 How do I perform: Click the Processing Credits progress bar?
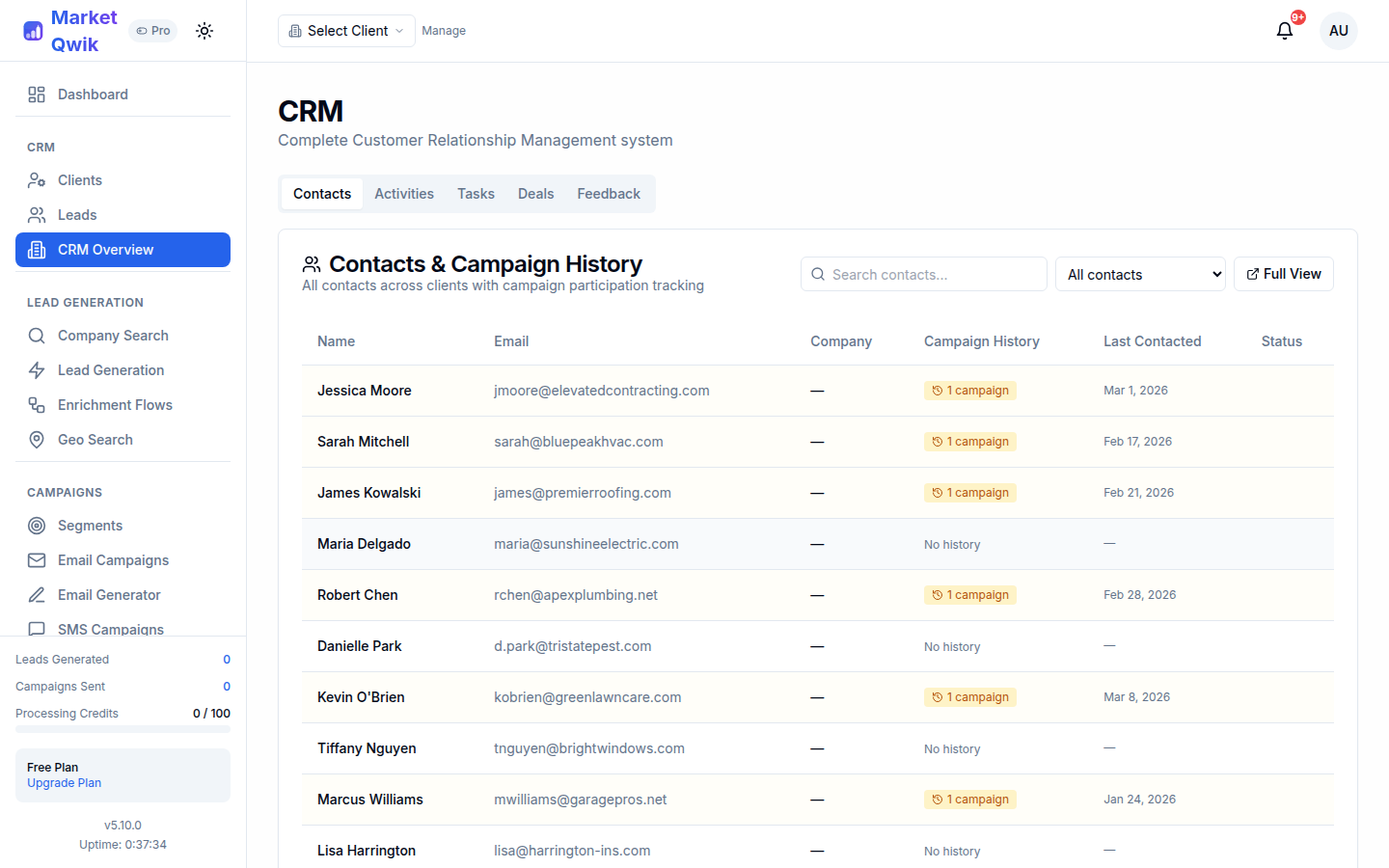click(x=123, y=730)
